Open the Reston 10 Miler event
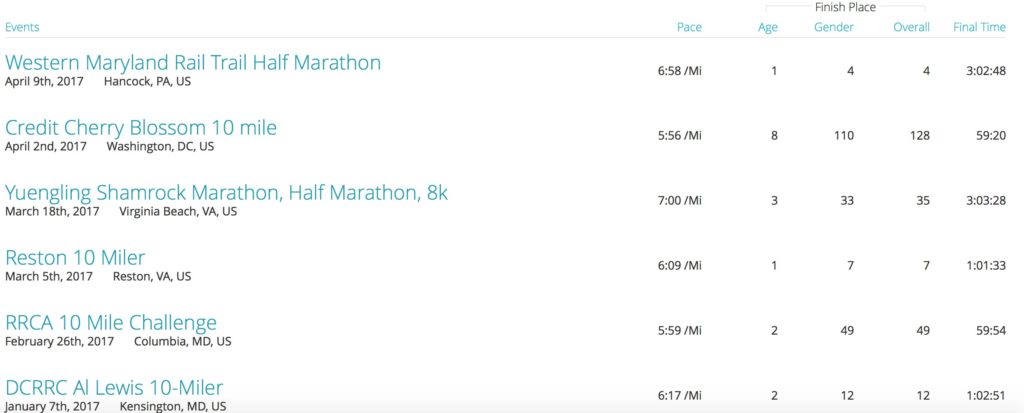The image size is (1024, 413). [x=75, y=257]
